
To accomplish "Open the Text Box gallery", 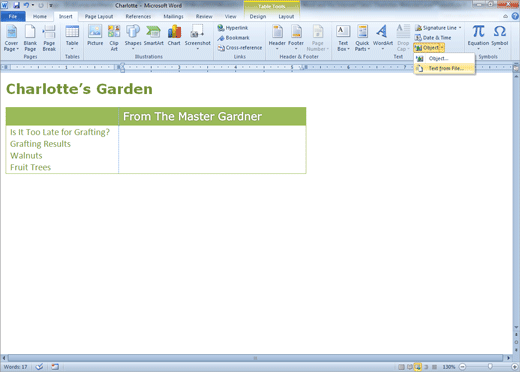I will 343,38.
